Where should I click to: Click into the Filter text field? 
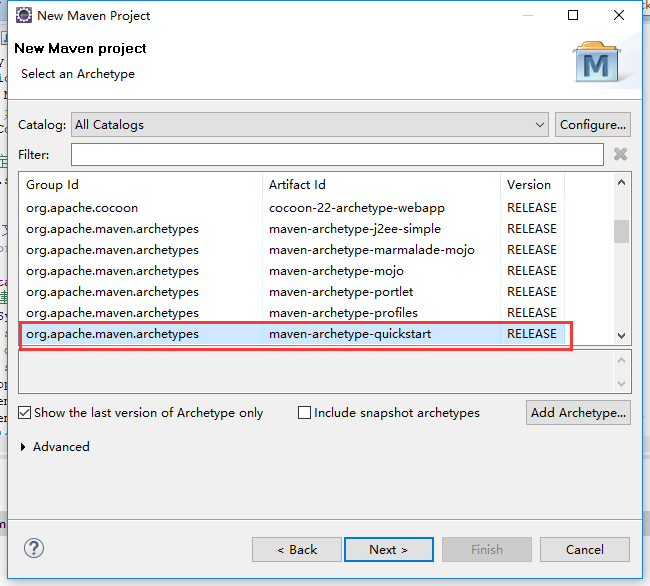click(x=337, y=154)
